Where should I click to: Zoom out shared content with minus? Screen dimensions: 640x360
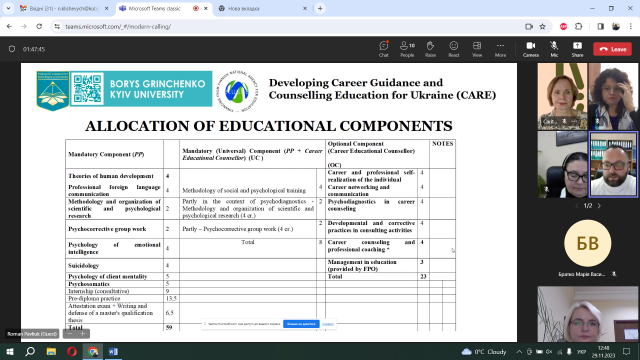coord(69,334)
